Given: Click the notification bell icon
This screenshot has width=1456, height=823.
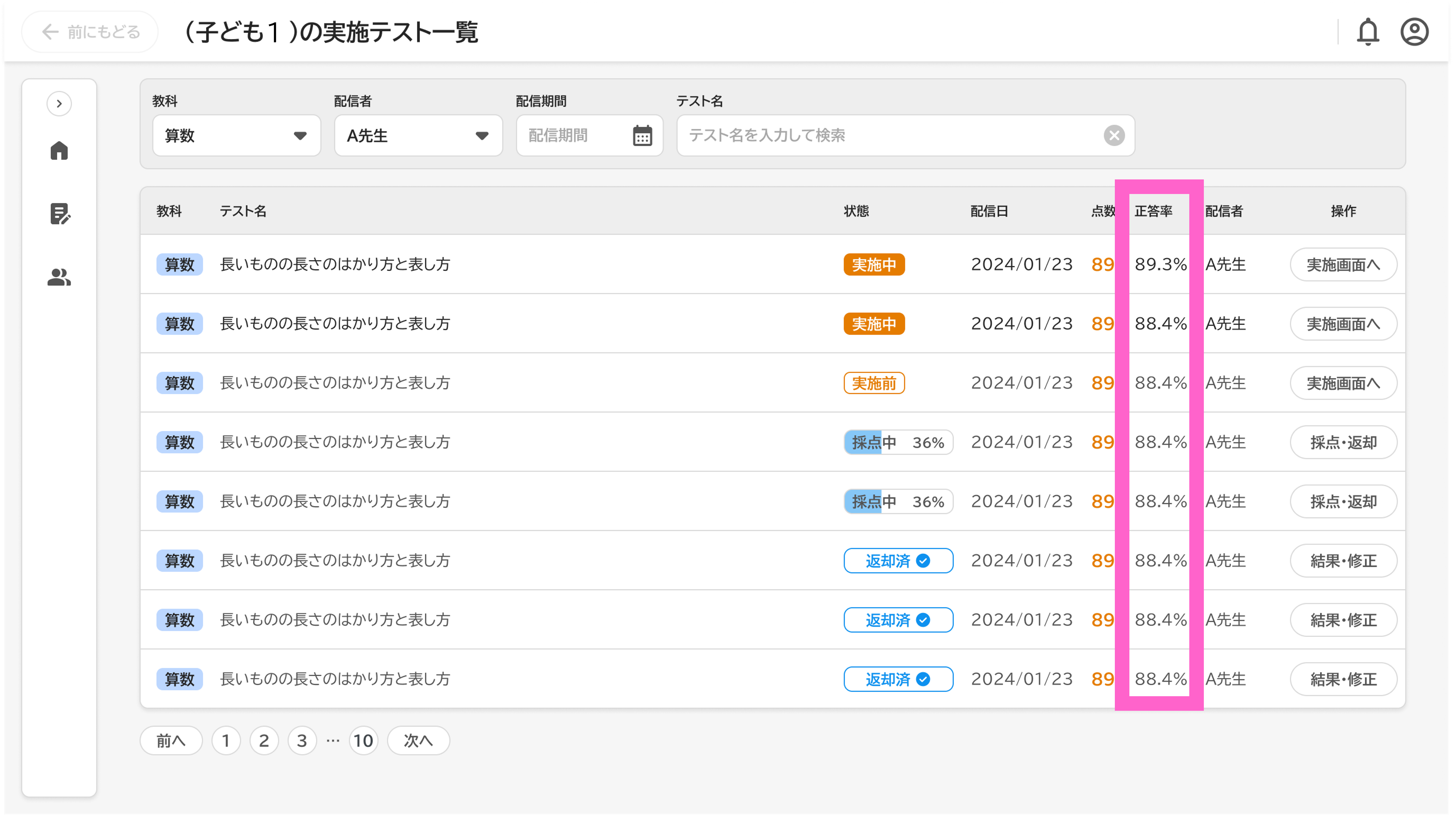Looking at the screenshot, I should tap(1368, 32).
